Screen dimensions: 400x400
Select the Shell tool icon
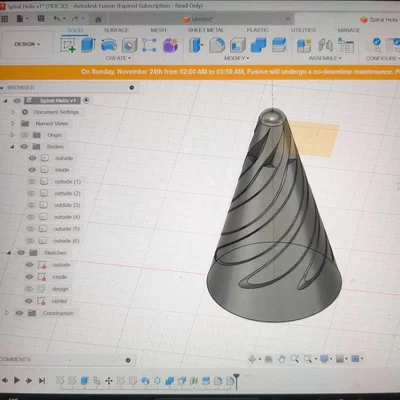click(238, 45)
